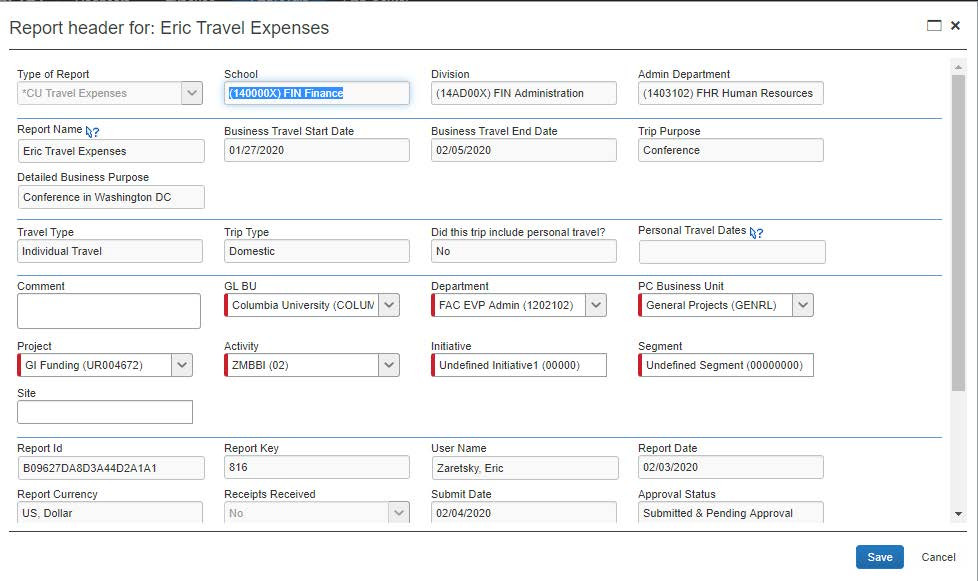
Task: Maximize the Report header dialog
Action: click(x=934, y=26)
